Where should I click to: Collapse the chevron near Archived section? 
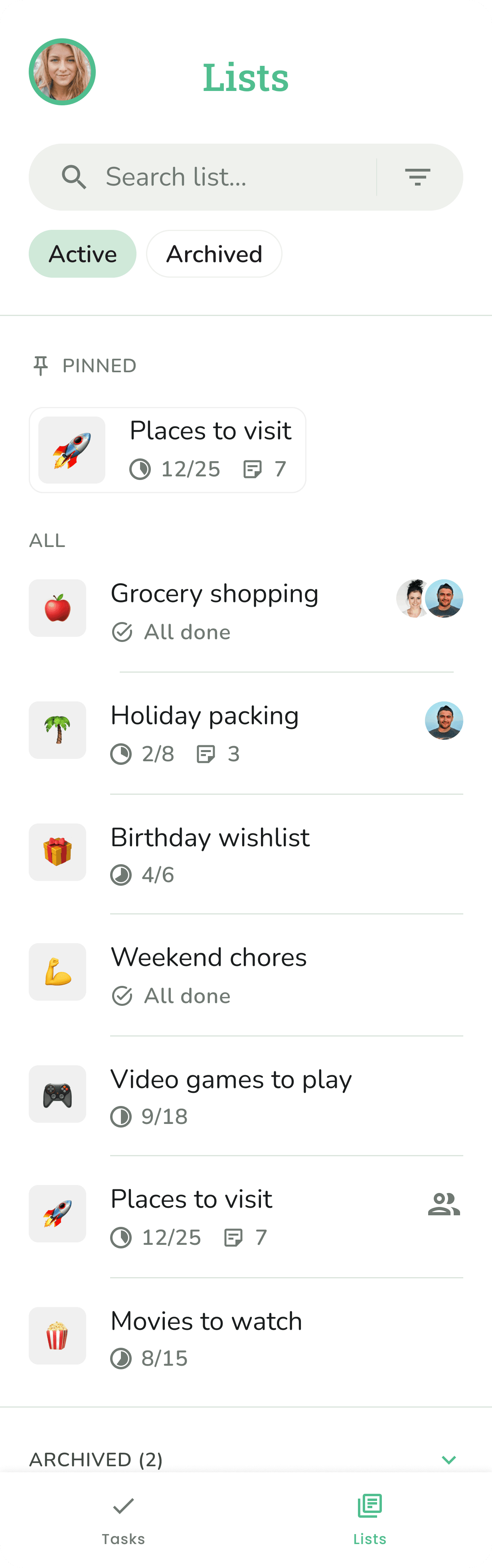tap(449, 1459)
